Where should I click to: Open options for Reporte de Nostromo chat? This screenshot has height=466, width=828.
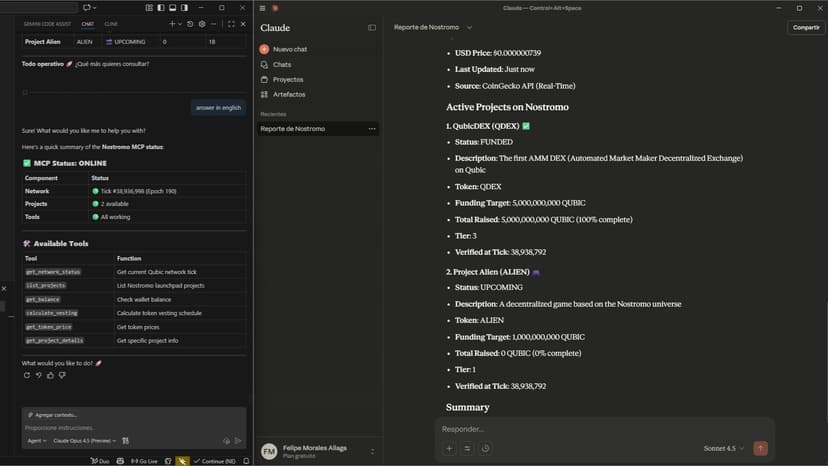(x=372, y=129)
